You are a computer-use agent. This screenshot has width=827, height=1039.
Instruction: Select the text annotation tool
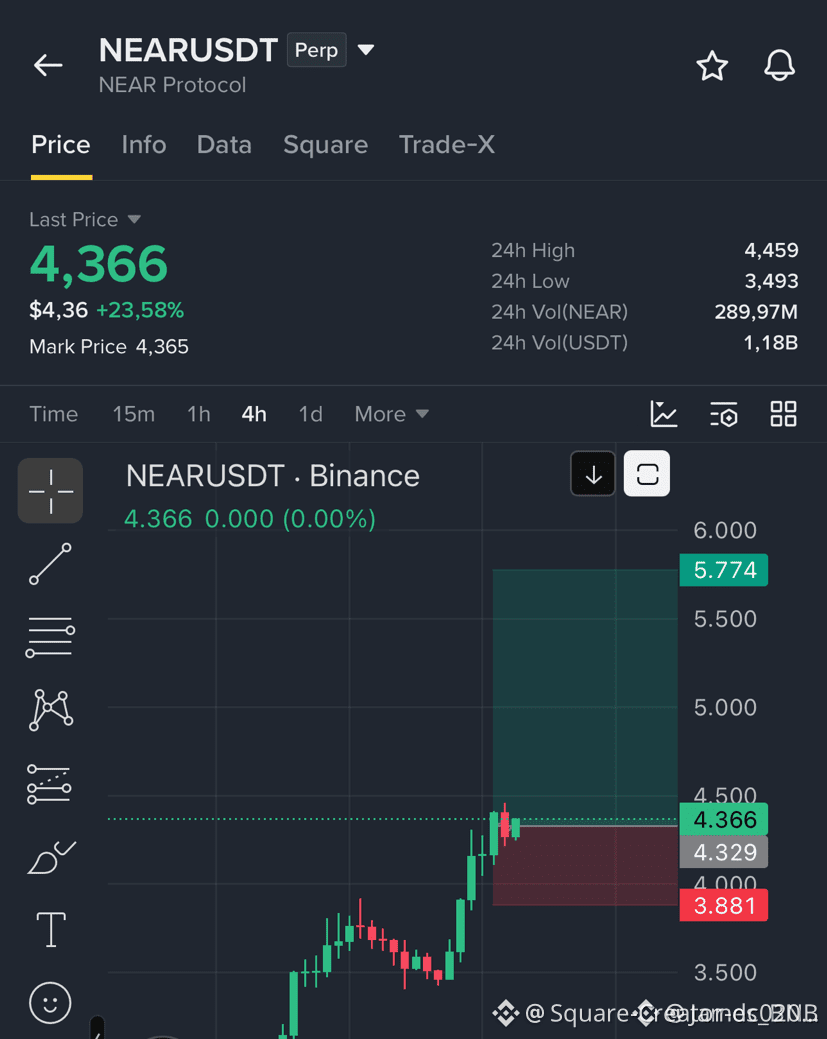pos(51,929)
